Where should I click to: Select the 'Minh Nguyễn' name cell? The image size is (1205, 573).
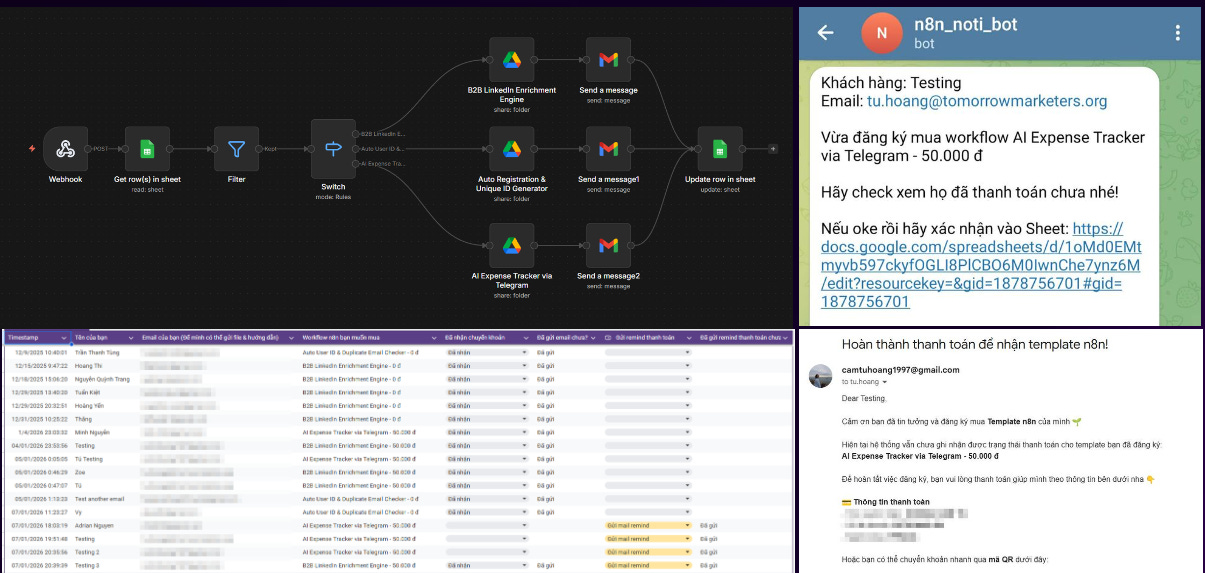click(92, 432)
